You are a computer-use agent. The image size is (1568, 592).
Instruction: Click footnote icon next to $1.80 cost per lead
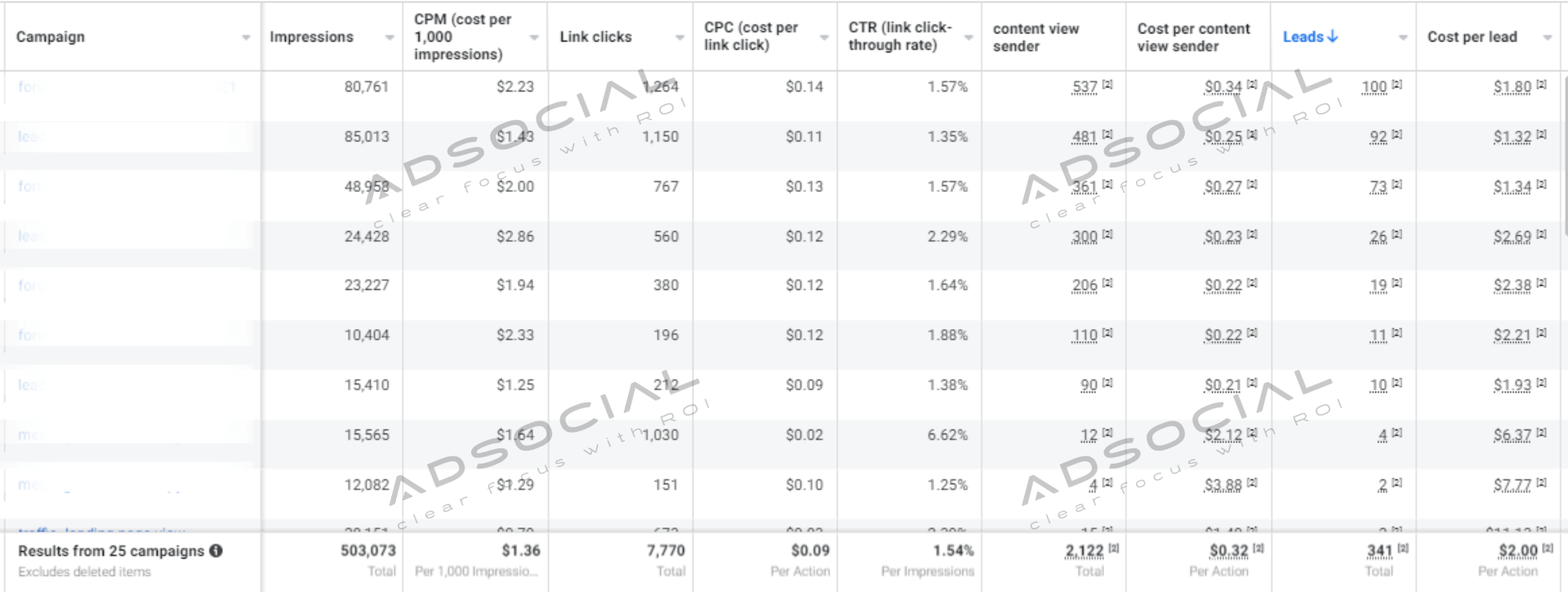click(1541, 84)
